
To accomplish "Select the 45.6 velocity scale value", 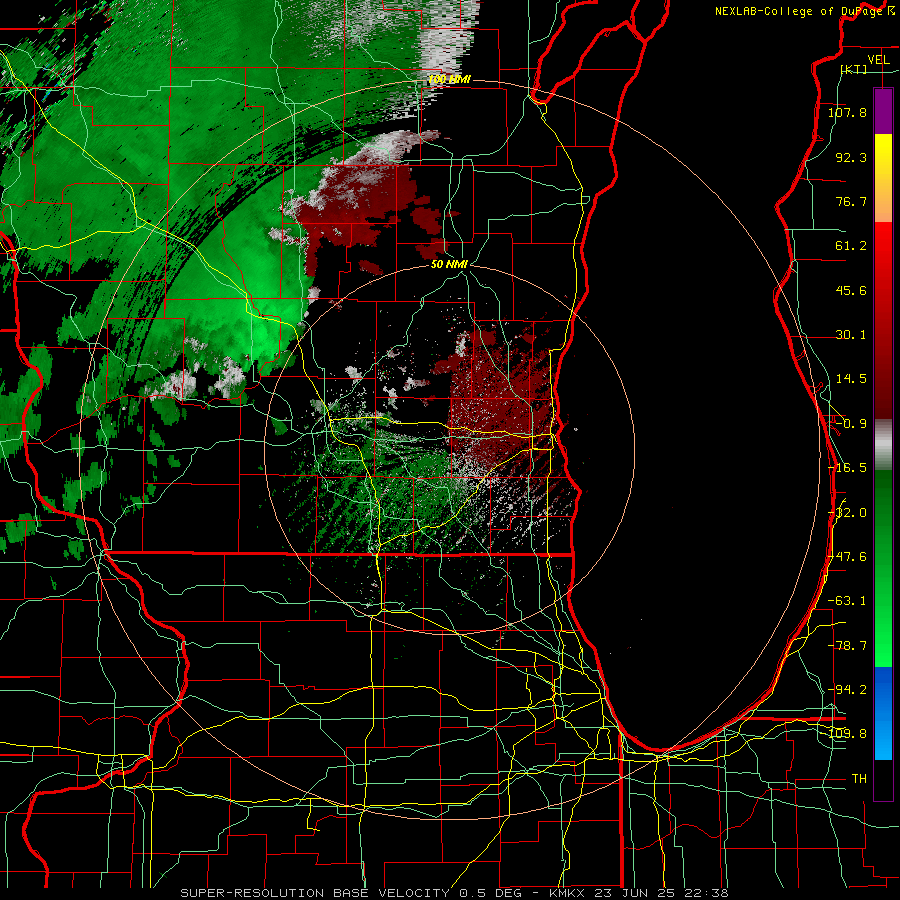I will point(851,290).
